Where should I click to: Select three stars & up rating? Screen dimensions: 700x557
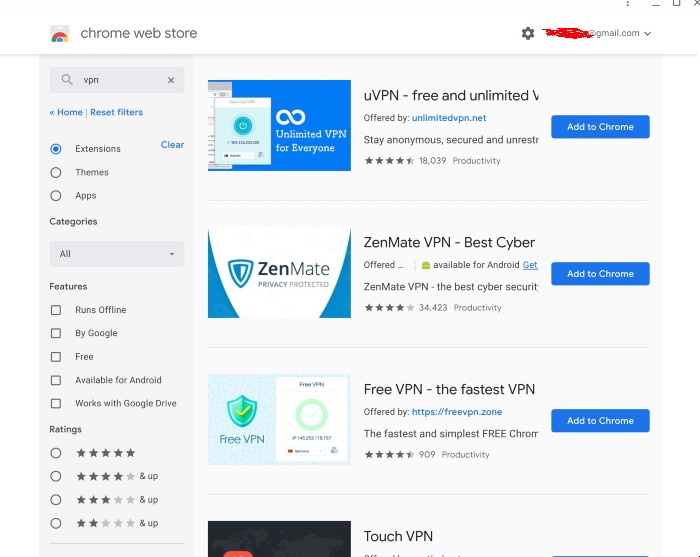pos(56,499)
